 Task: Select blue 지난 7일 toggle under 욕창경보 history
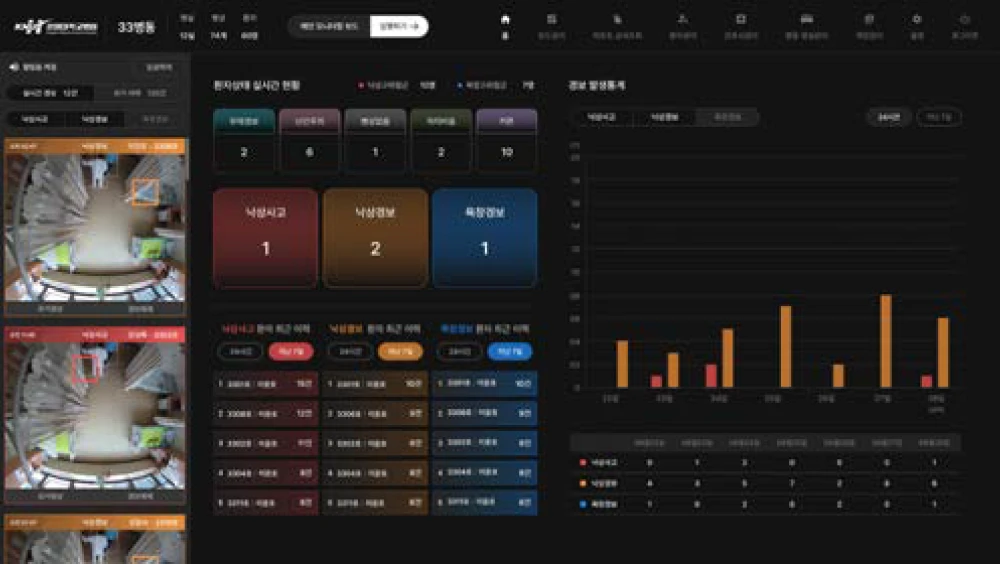click(510, 351)
